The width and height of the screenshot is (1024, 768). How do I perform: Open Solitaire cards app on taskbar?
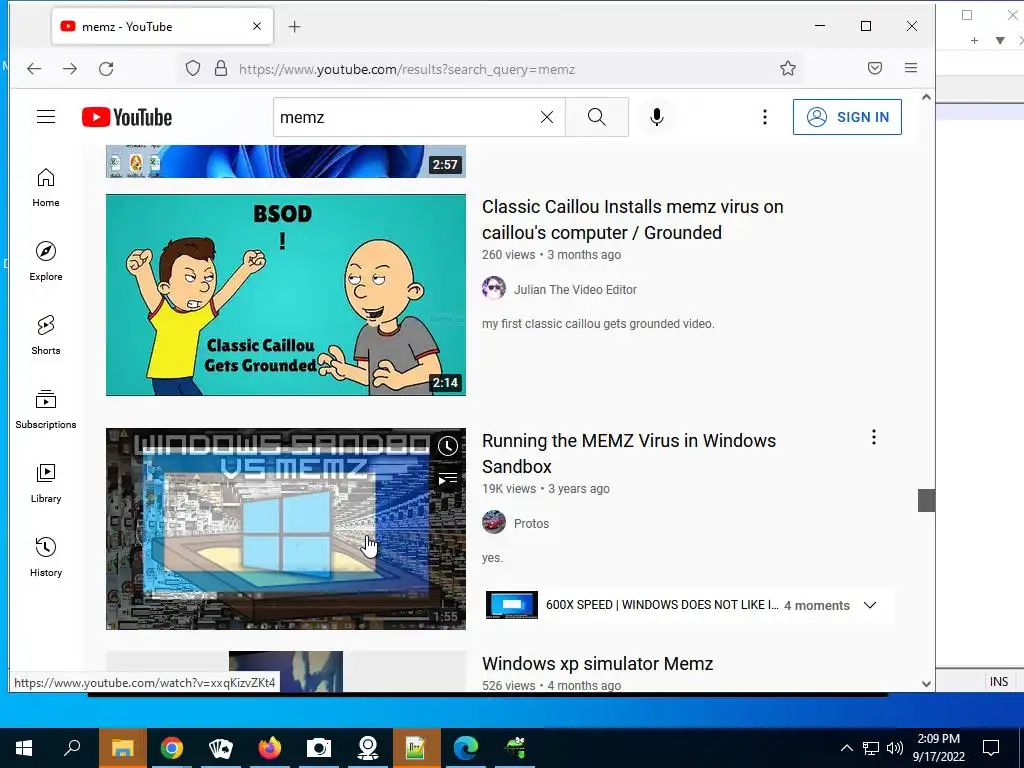221,748
